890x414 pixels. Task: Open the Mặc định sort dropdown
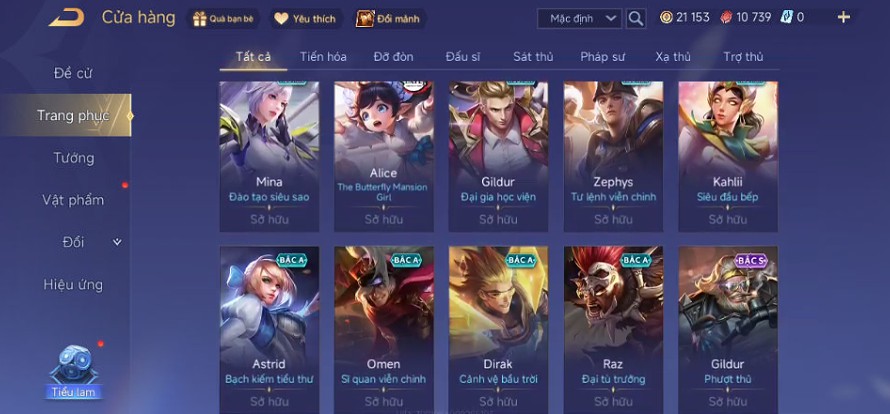(x=580, y=18)
